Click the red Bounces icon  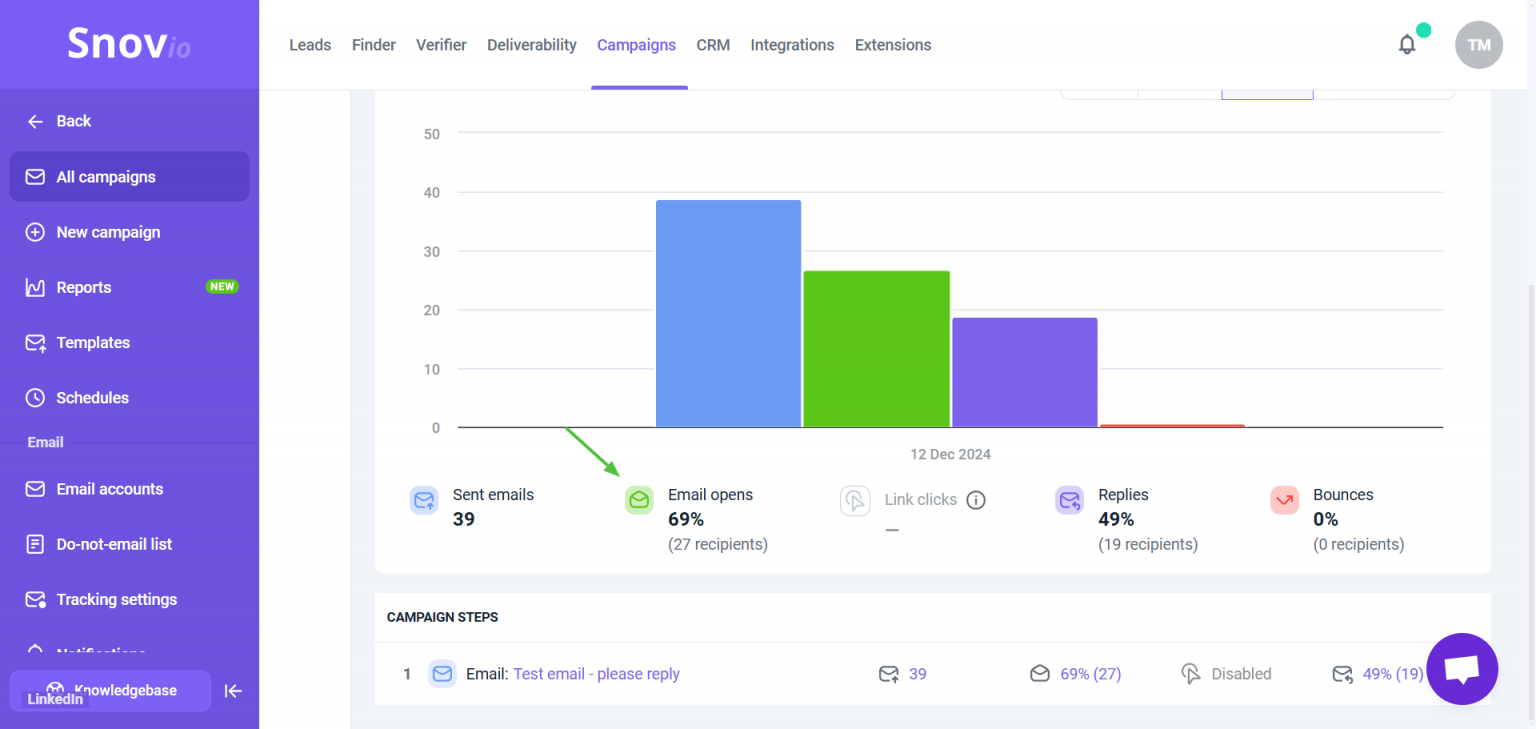[x=1285, y=500]
